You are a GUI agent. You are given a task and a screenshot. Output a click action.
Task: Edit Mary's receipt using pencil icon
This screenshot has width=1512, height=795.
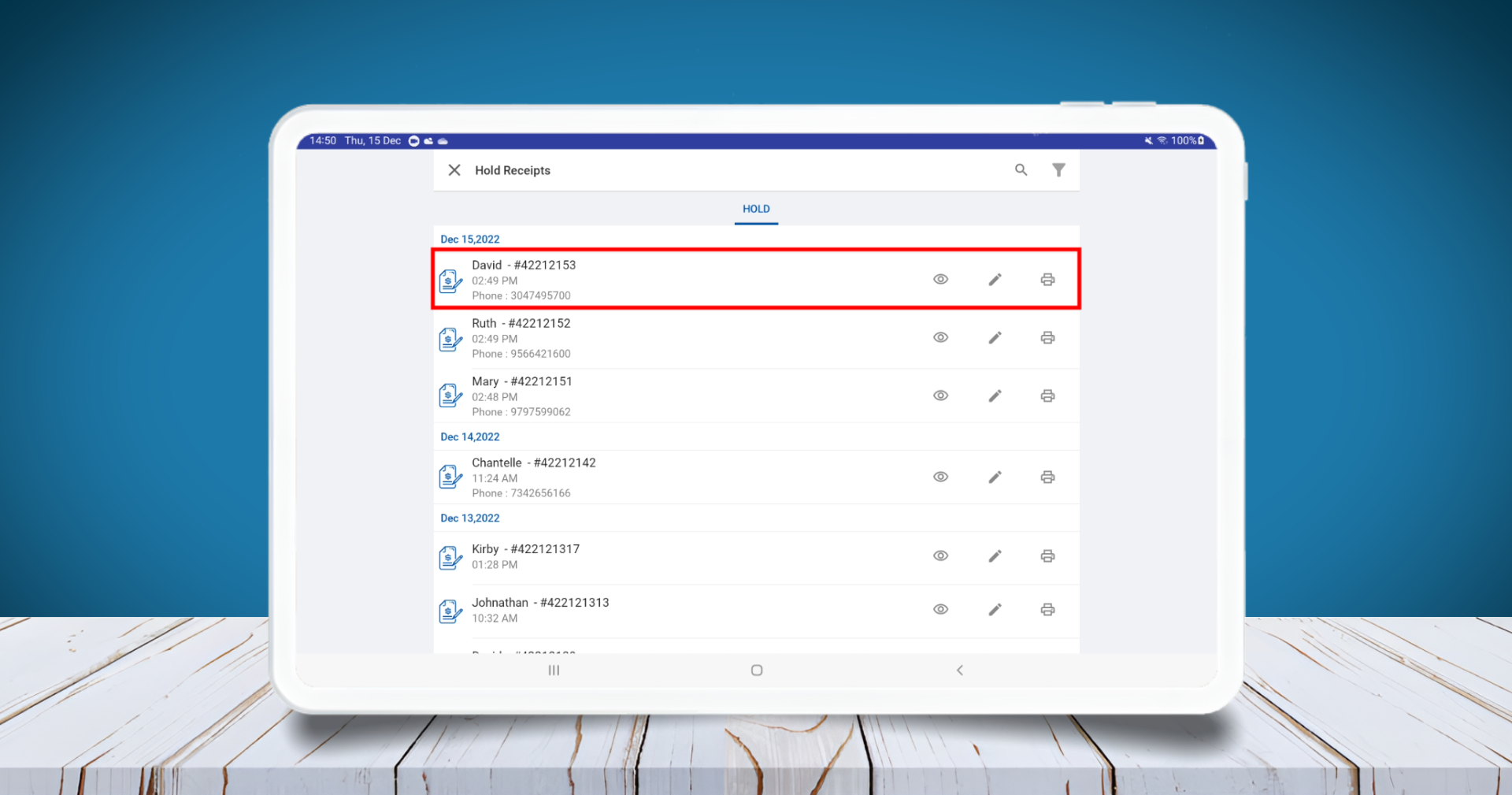pos(995,396)
